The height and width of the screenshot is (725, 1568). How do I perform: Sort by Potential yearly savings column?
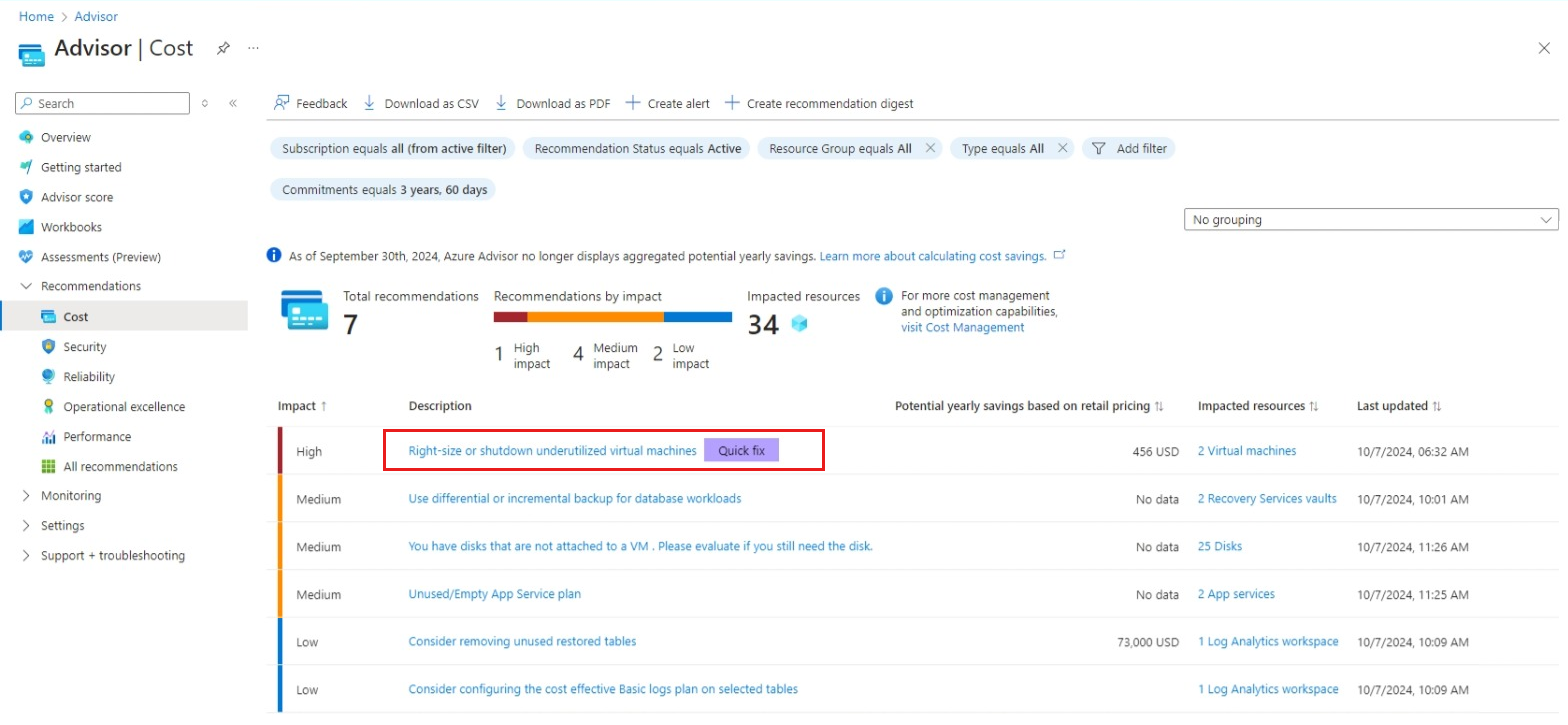1029,406
